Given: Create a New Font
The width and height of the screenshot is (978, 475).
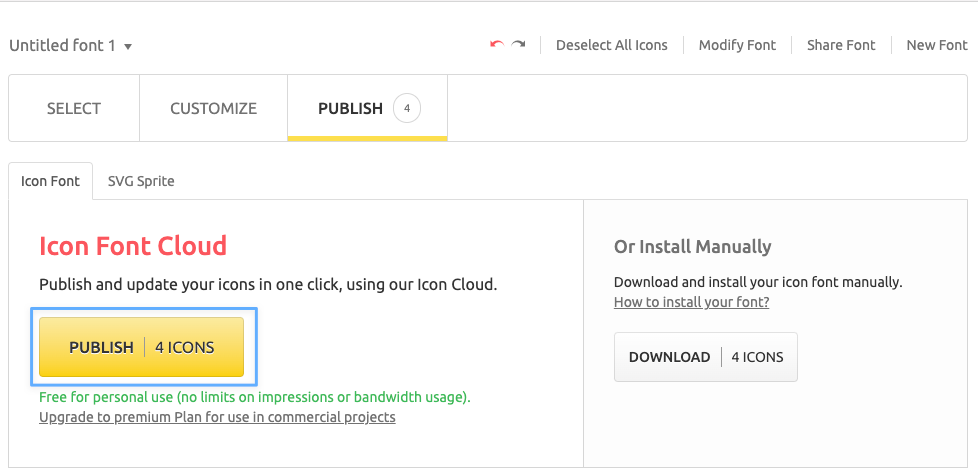Looking at the screenshot, I should click(936, 45).
